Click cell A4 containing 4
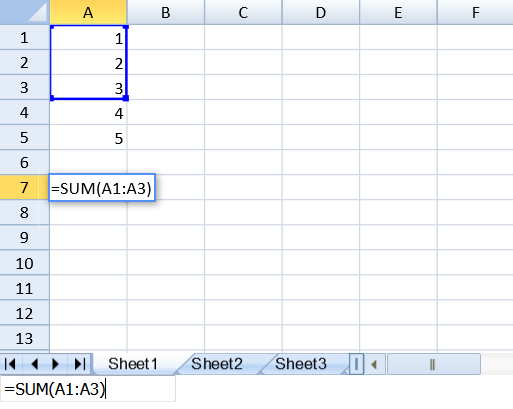The height and width of the screenshot is (409, 513). [88, 113]
